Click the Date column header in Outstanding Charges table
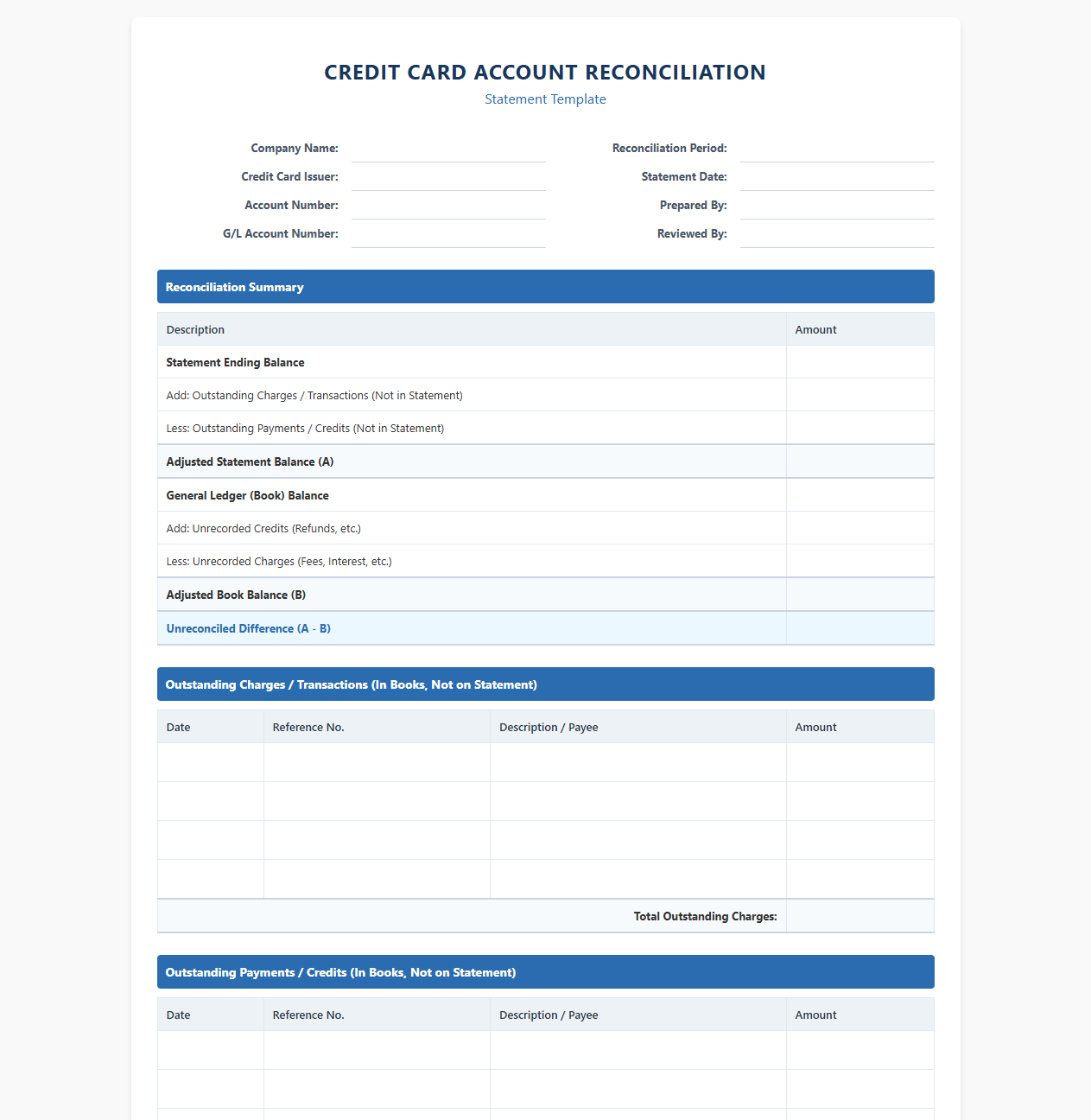 click(211, 727)
